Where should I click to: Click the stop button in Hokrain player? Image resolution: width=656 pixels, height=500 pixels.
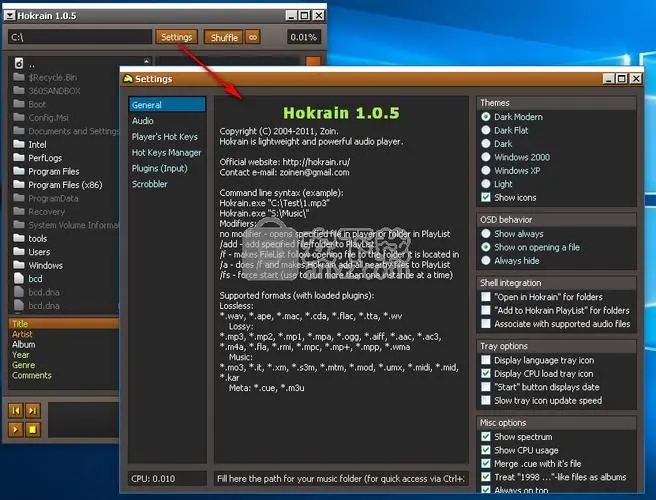33,429
